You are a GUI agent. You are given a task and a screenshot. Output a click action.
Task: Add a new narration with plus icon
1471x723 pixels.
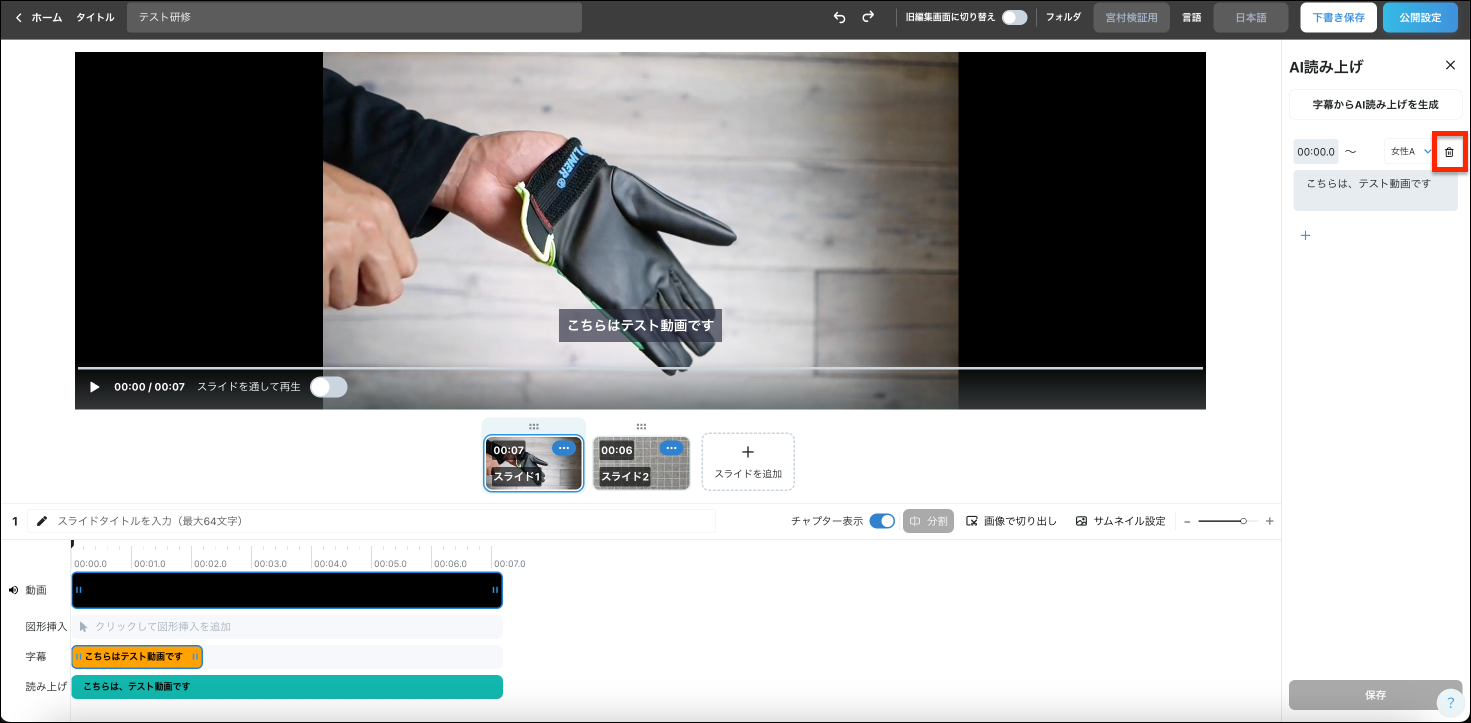pyautogui.click(x=1305, y=236)
